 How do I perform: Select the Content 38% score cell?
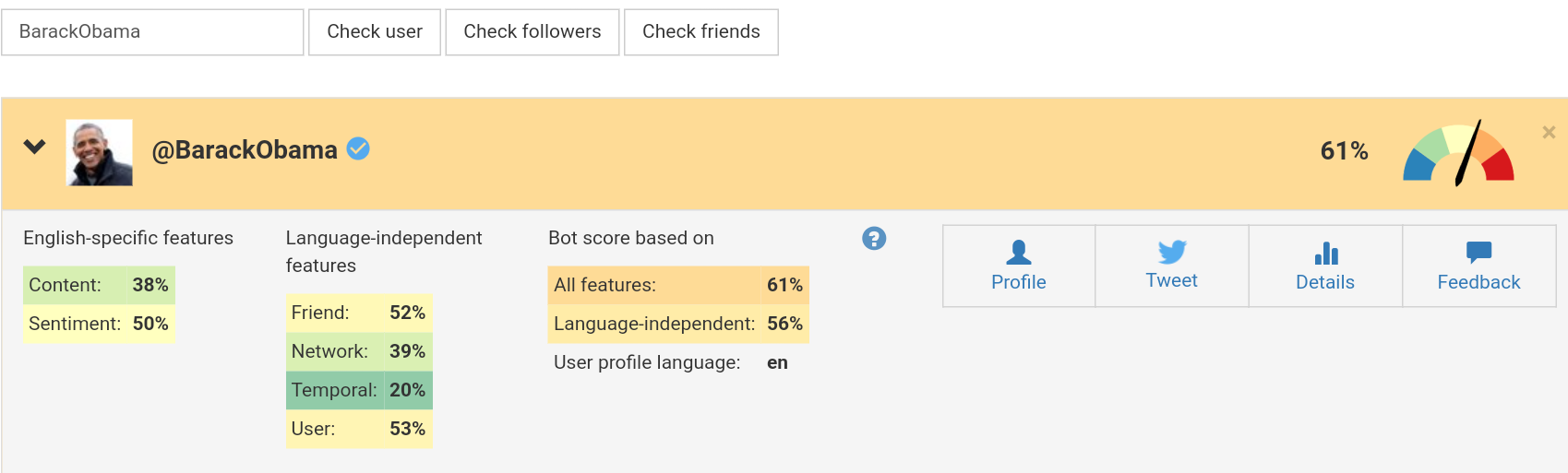point(99,285)
